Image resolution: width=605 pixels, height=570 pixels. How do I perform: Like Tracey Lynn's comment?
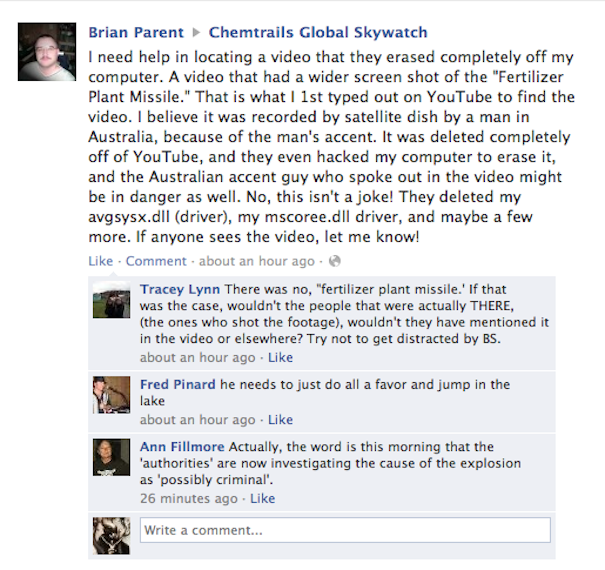(280, 357)
